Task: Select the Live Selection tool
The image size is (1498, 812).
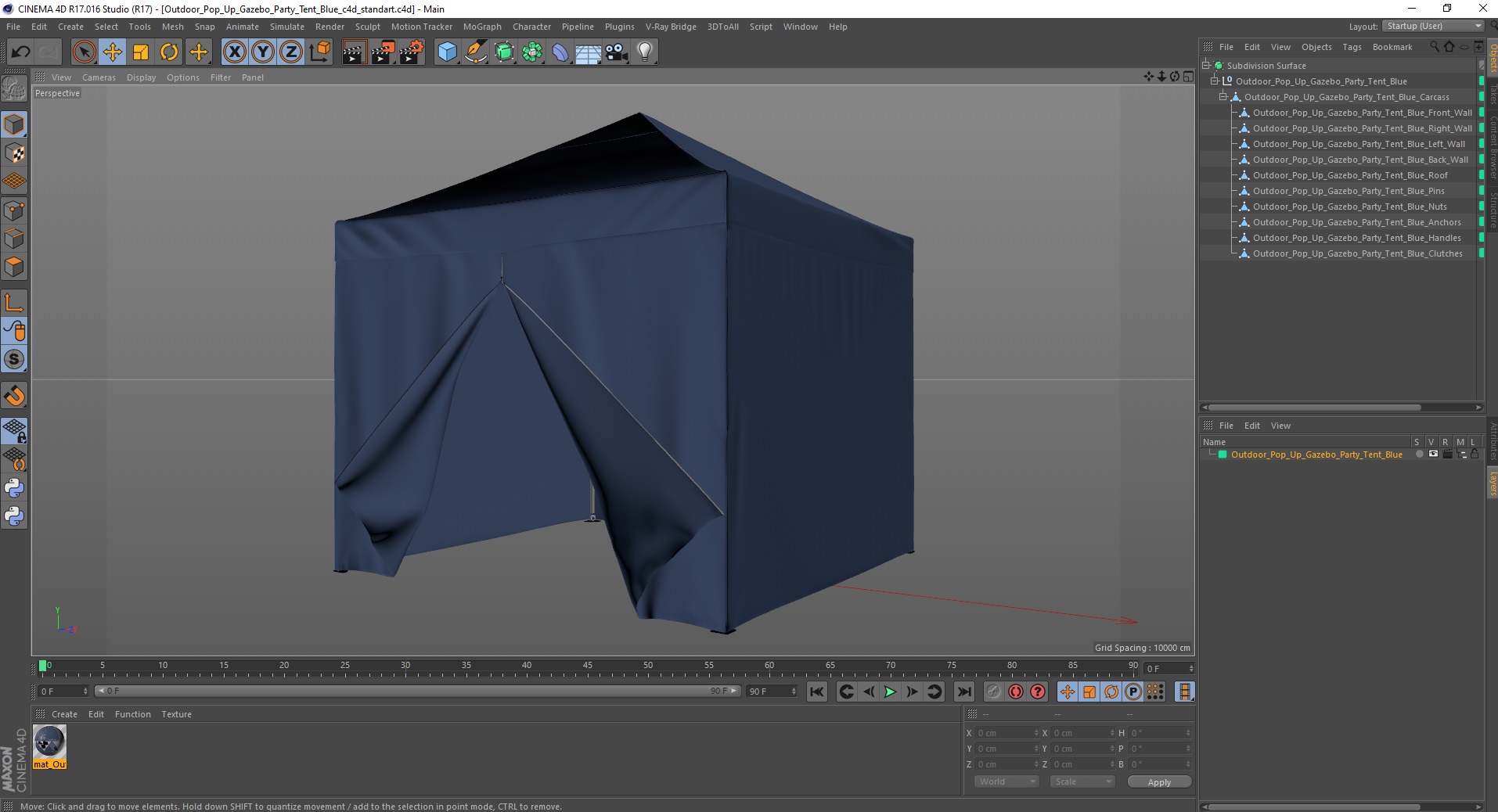Action: (84, 52)
